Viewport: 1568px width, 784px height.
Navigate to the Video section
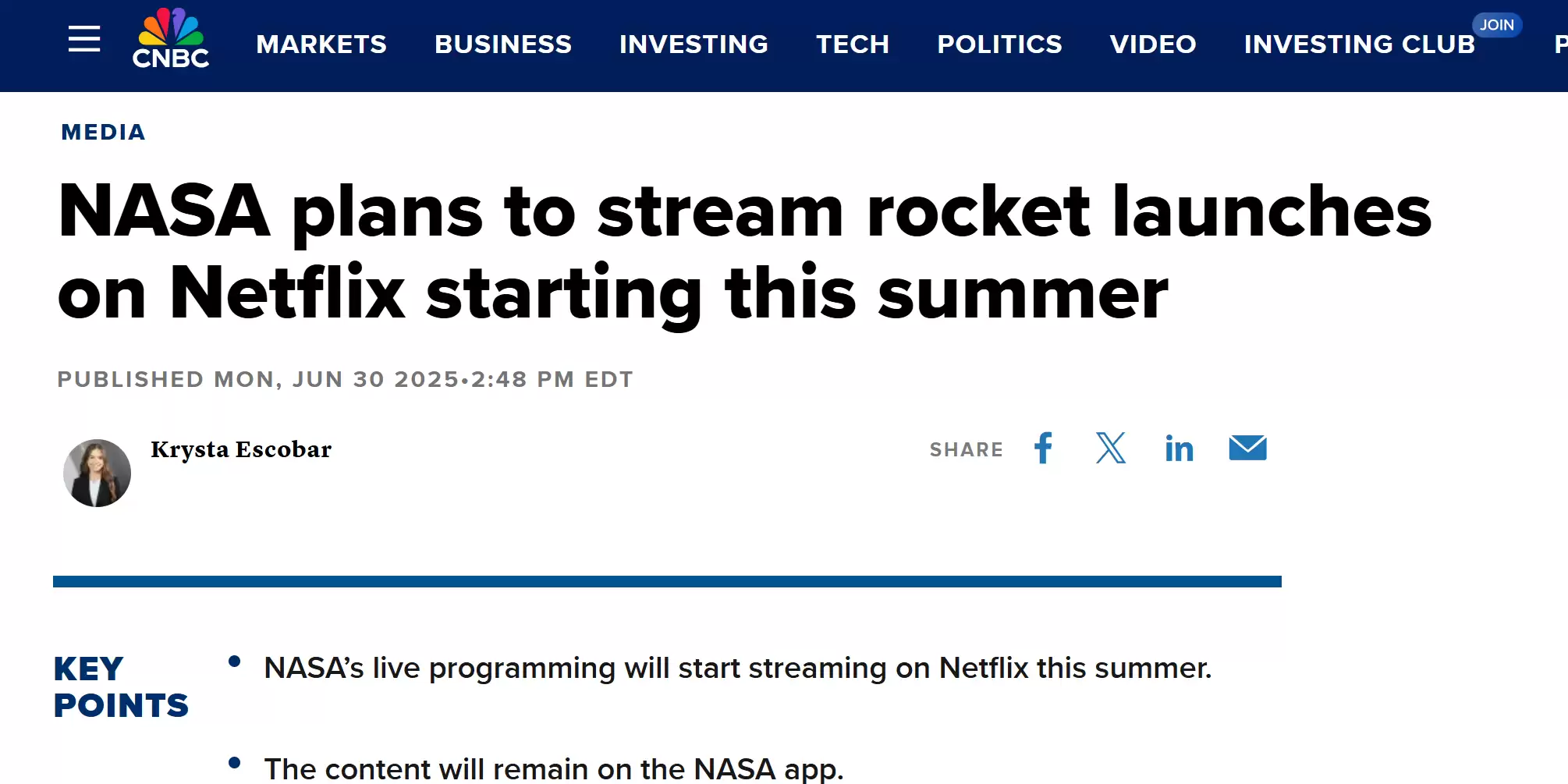pos(1153,44)
